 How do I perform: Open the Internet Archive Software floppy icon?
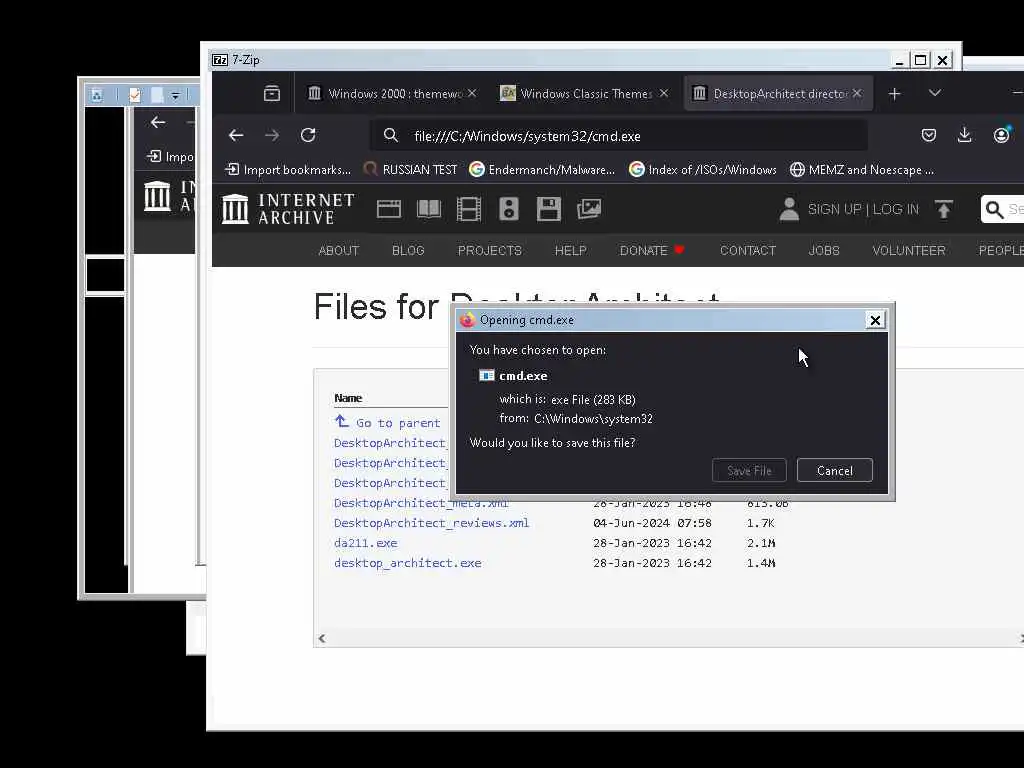click(x=549, y=209)
